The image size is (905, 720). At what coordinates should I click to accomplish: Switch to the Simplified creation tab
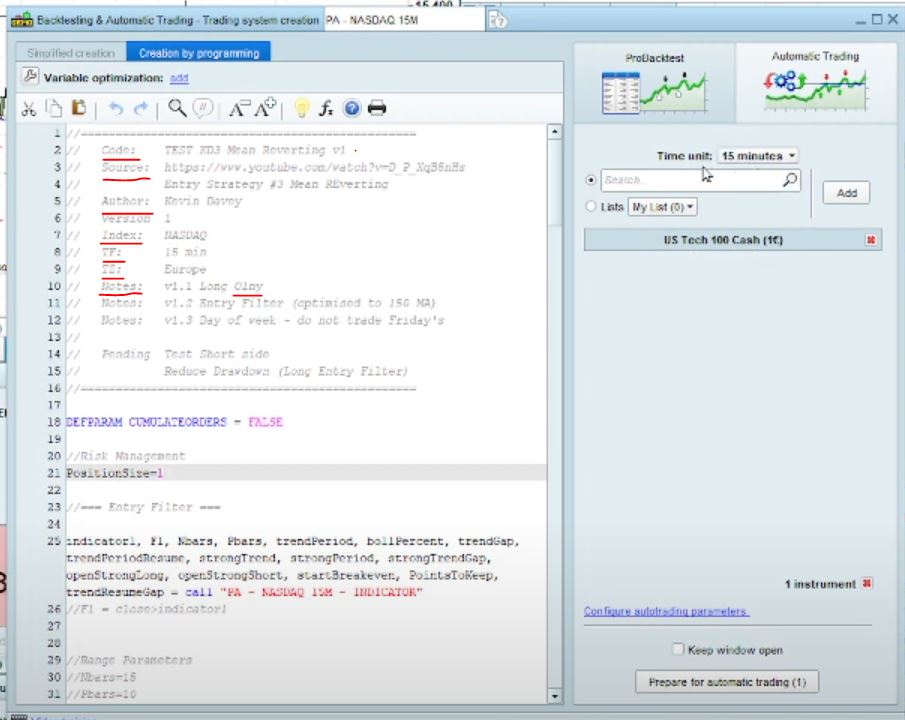pos(71,53)
